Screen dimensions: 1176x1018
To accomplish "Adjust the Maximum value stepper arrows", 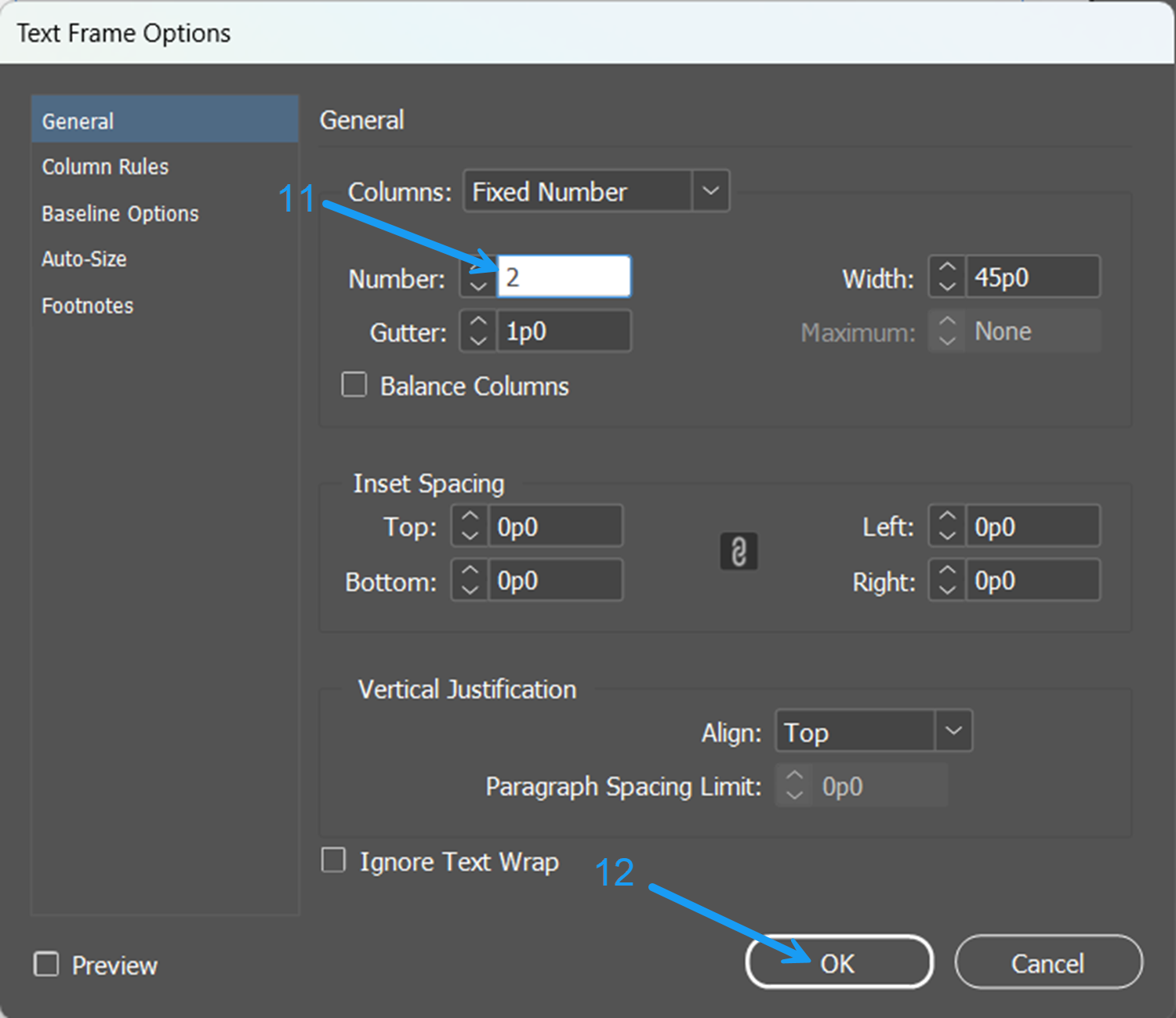I will (946, 331).
